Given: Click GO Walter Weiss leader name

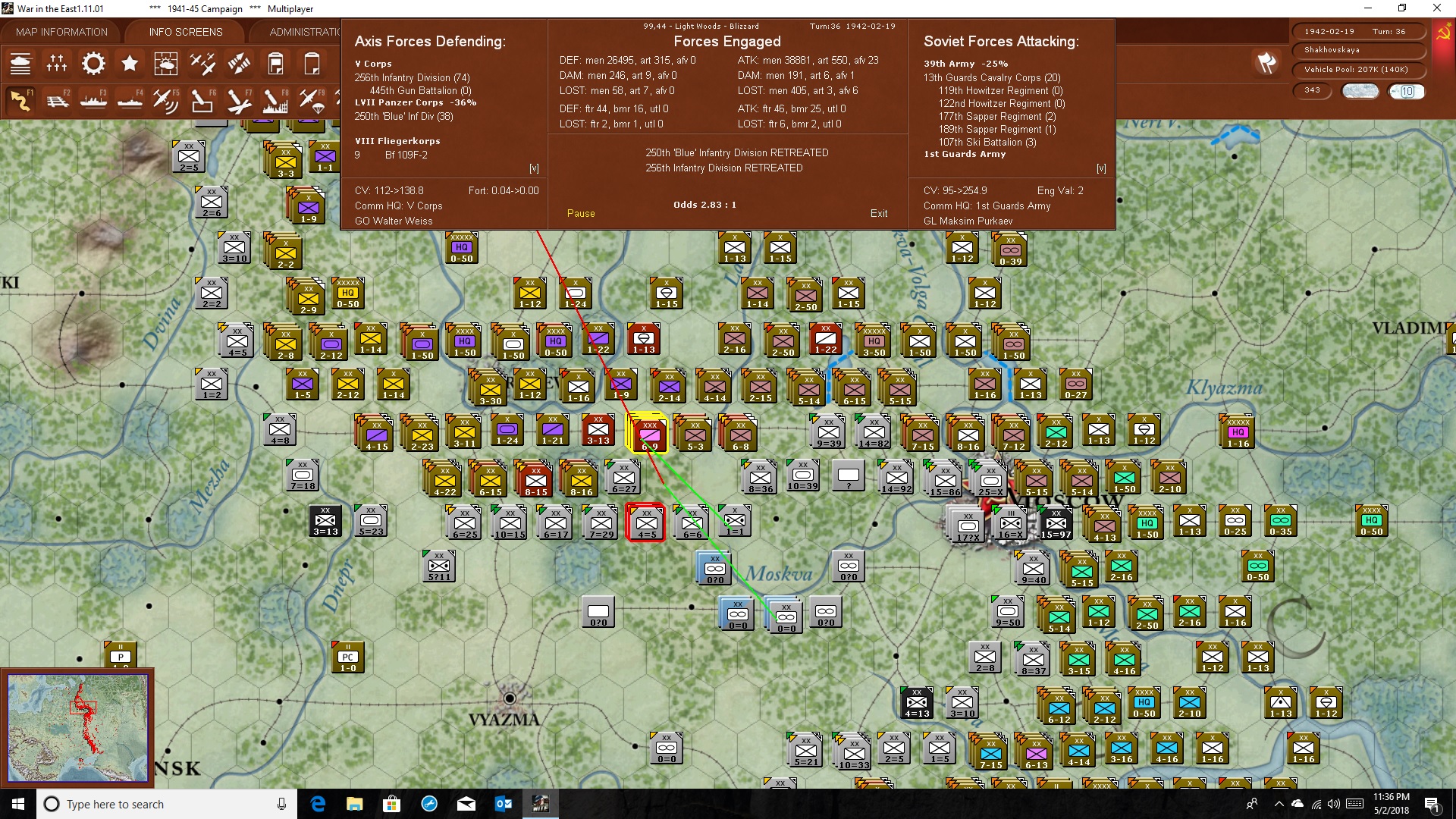Looking at the screenshot, I should point(394,221).
